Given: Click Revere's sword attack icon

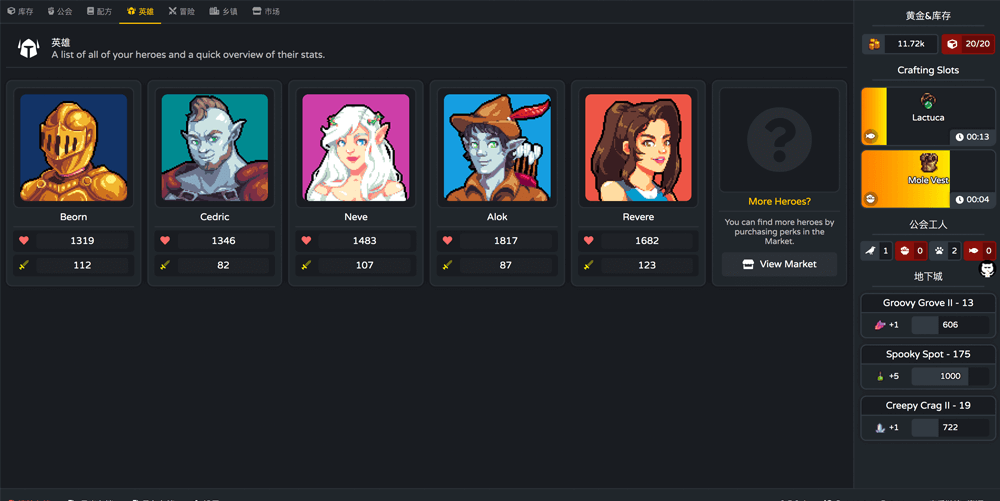Looking at the screenshot, I should [589, 265].
